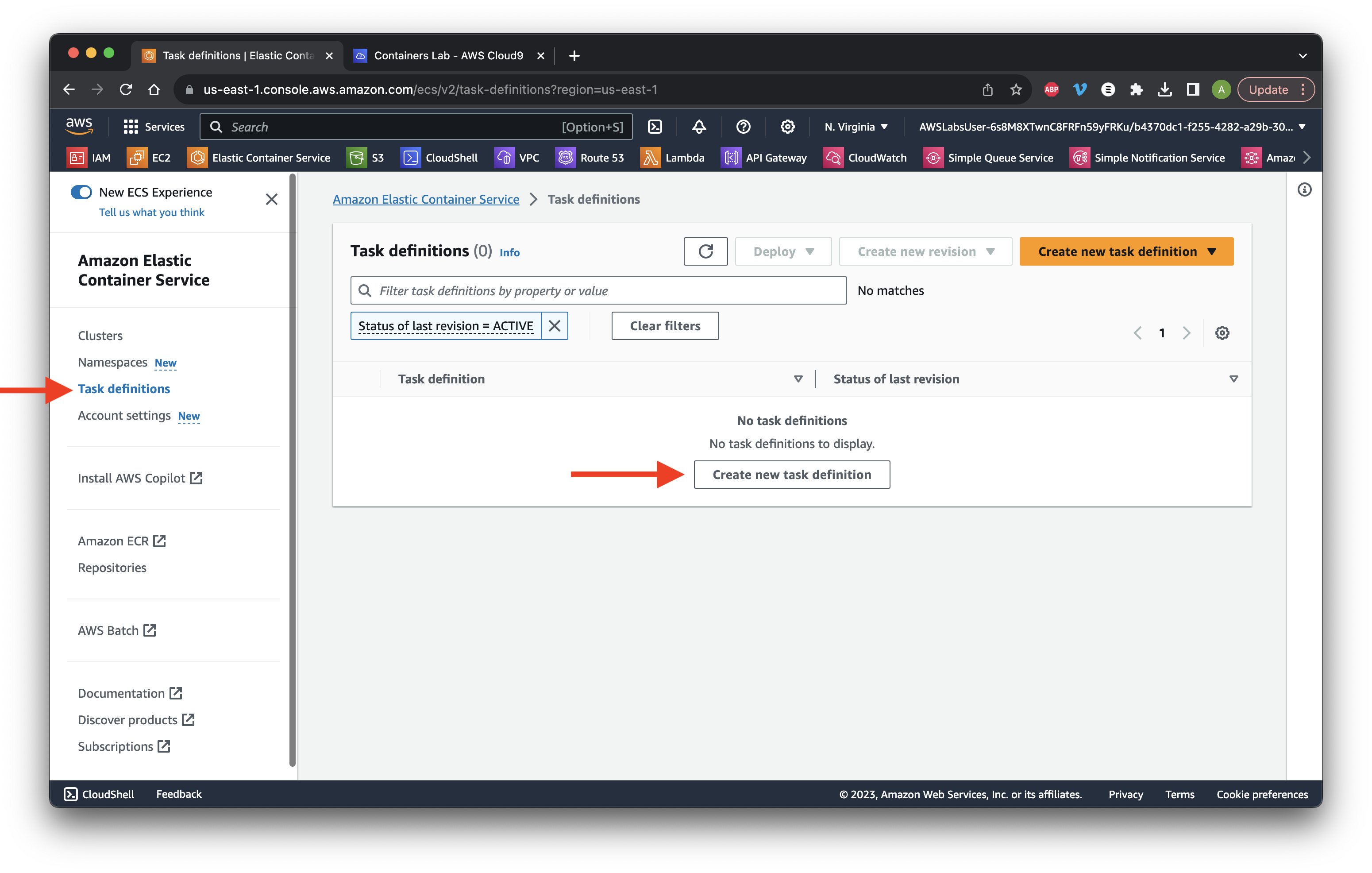
Task: Open the notifications bell
Action: pyautogui.click(x=699, y=127)
